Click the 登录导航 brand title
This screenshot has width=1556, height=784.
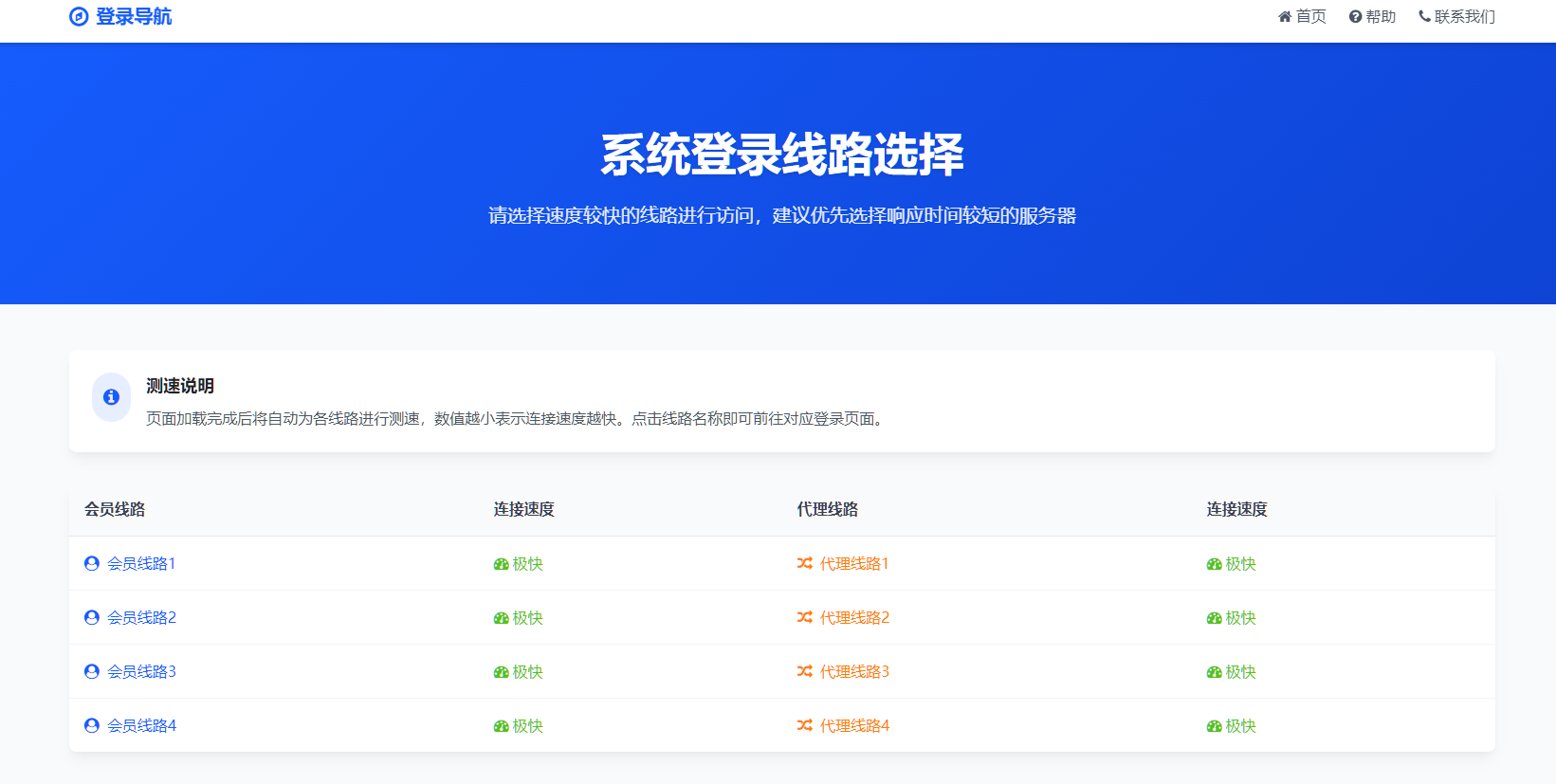[x=134, y=17]
